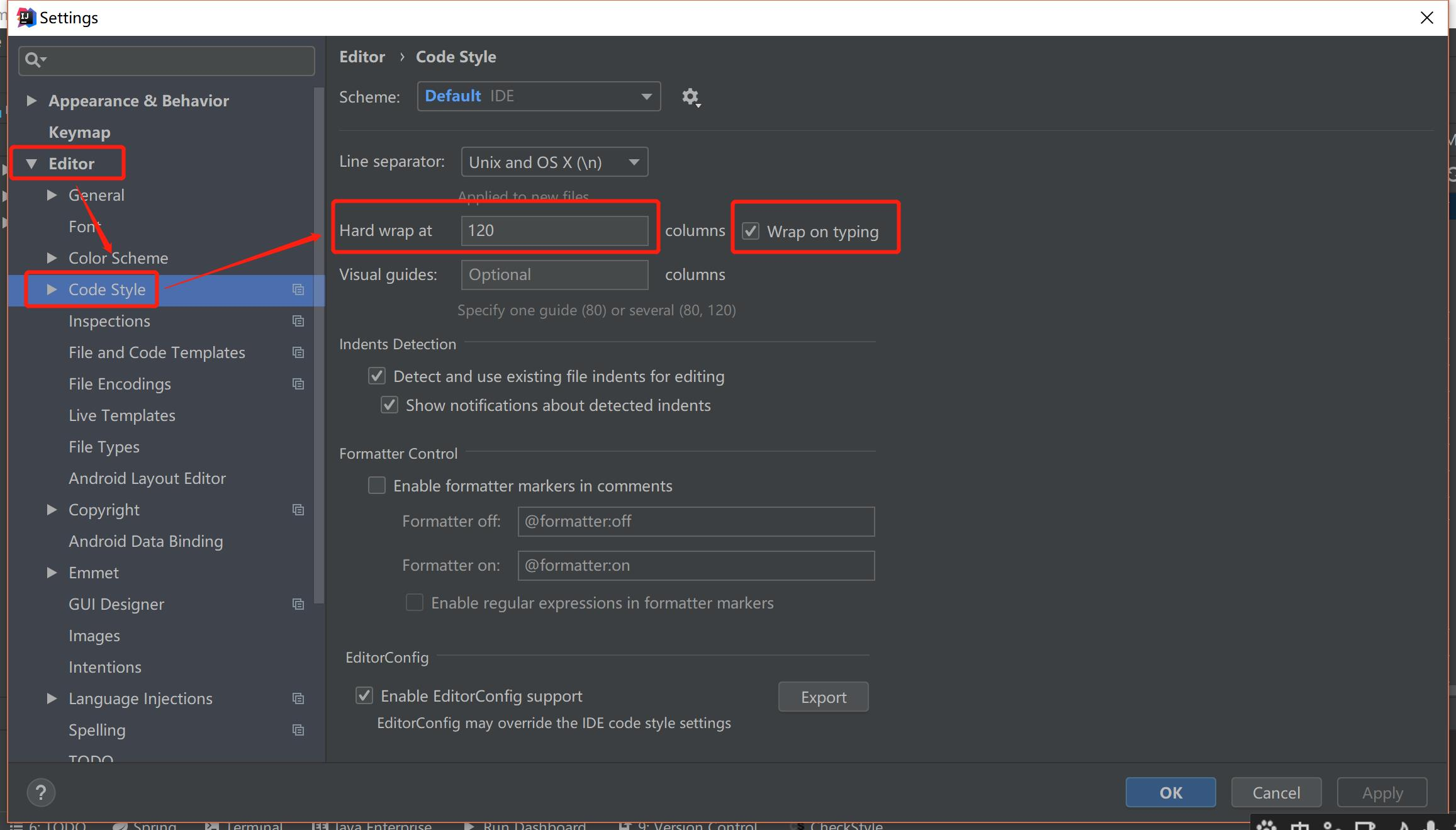This screenshot has height=830, width=1456.
Task: Click the sidebar vertical scrollbar
Action: point(319,346)
